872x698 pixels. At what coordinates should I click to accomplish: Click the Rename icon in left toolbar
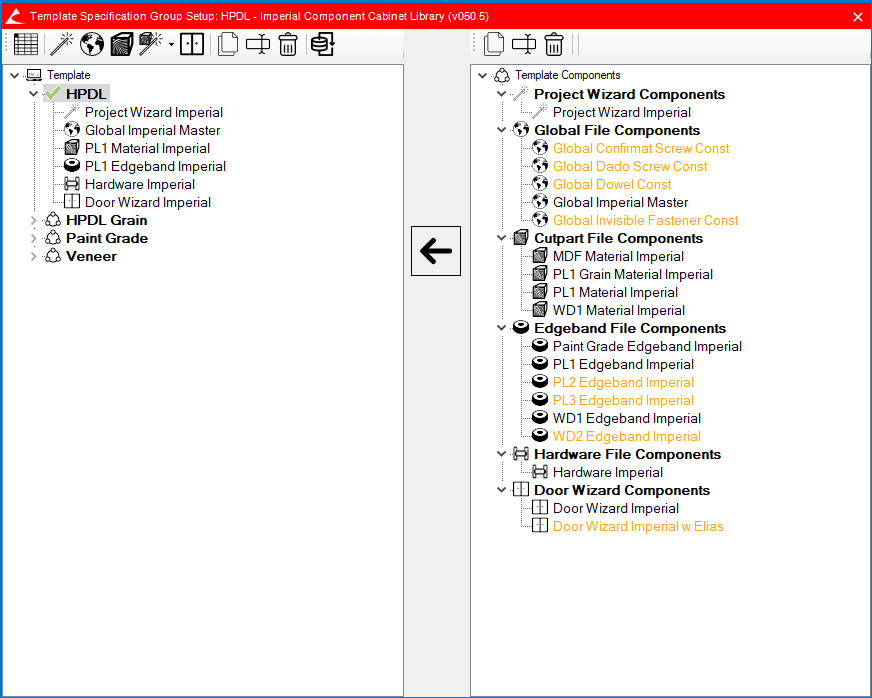tap(257, 44)
